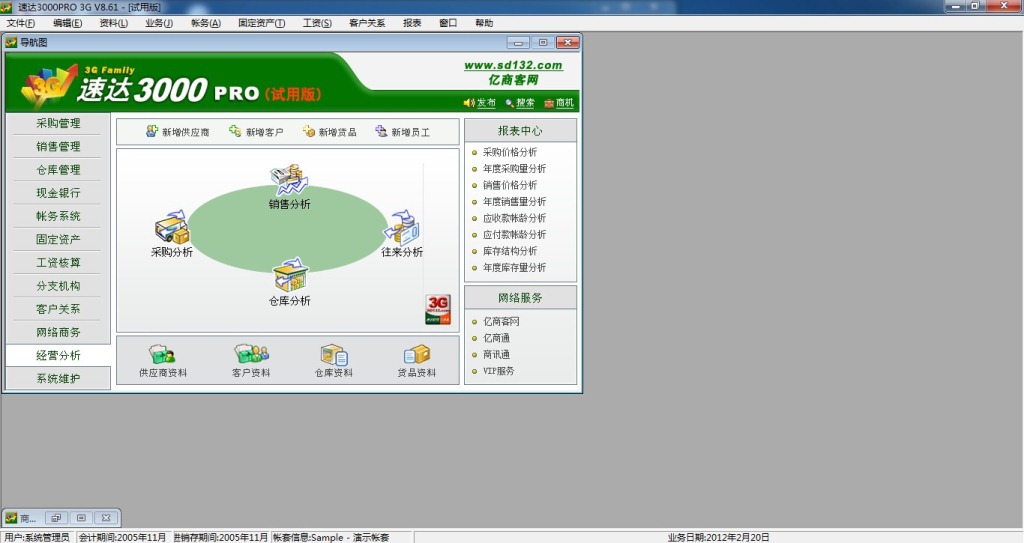The image size is (1024, 543).
Task: Open 销售价格分析 report
Action: [x=509, y=185]
